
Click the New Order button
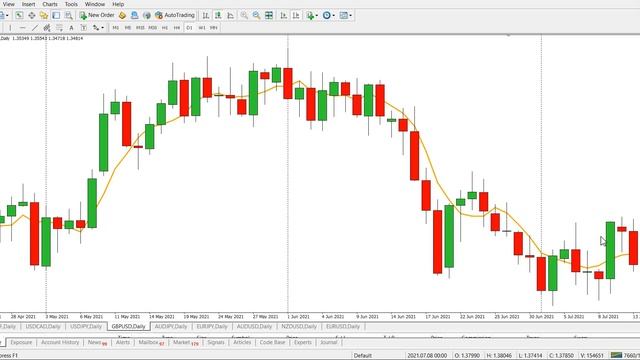click(97, 16)
